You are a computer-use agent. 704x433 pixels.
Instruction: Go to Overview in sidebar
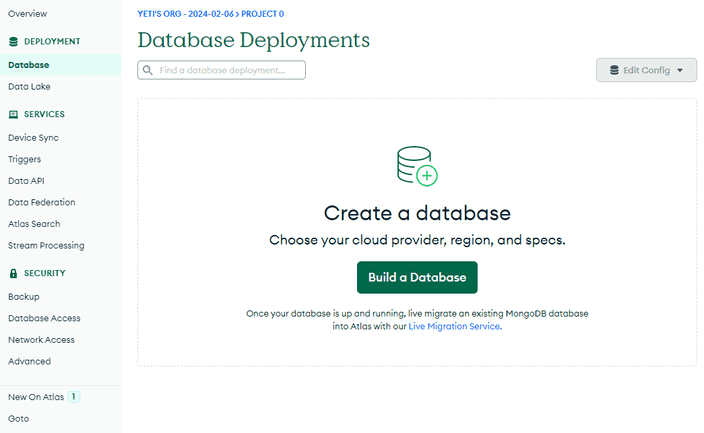[x=28, y=13]
